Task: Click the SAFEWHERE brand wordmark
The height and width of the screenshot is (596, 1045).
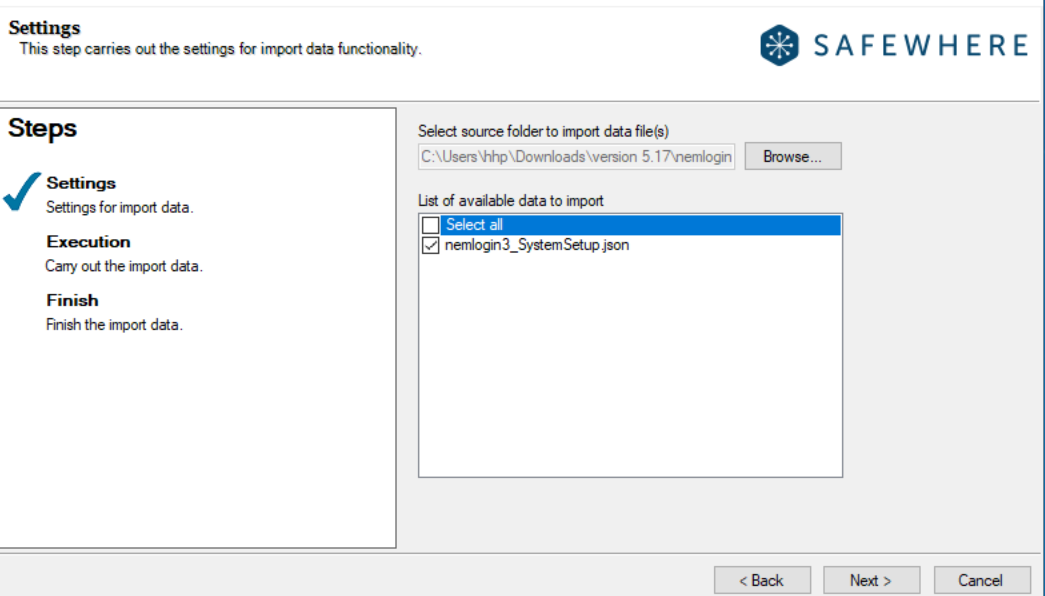Action: (921, 45)
